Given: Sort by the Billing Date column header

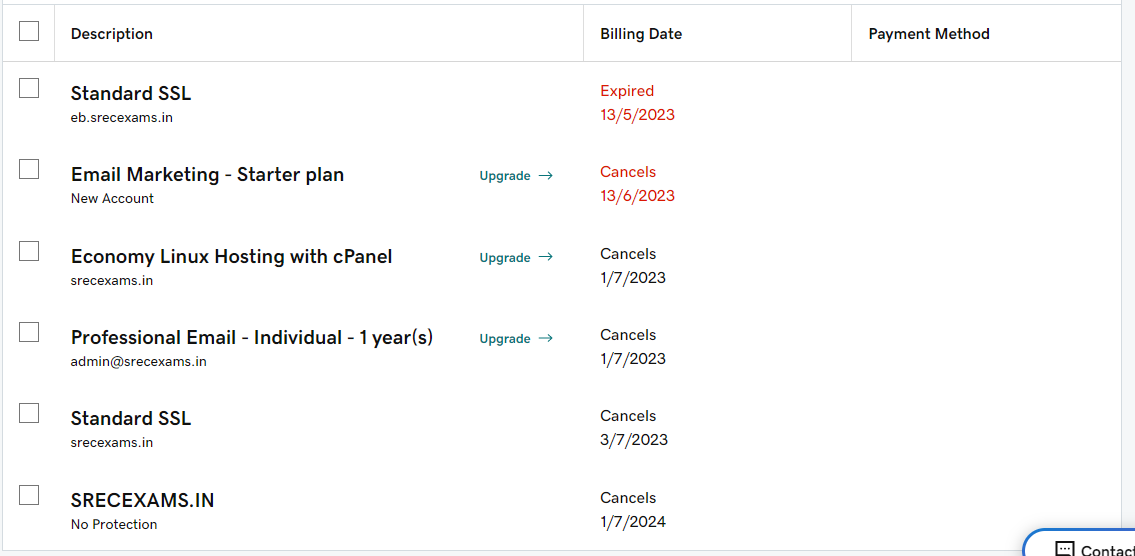Looking at the screenshot, I should tap(641, 34).
